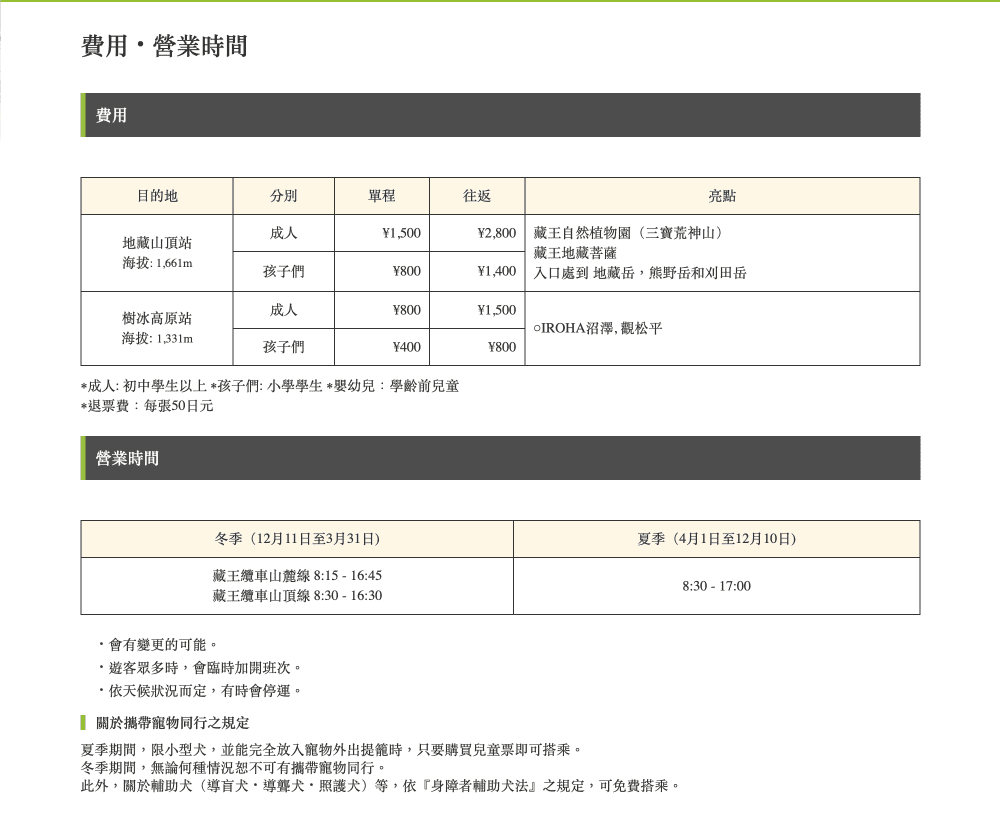Select the 樹冰高原站 destination cell
1000x833 pixels.
point(157,328)
